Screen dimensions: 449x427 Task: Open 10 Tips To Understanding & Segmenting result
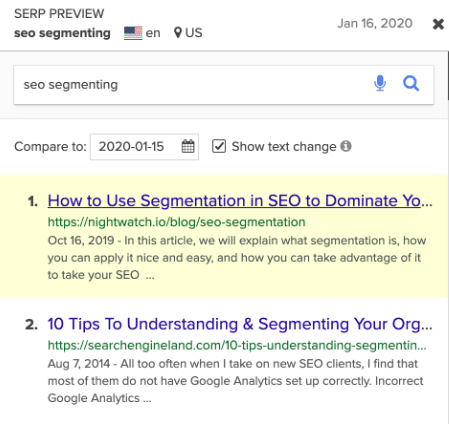(x=240, y=324)
